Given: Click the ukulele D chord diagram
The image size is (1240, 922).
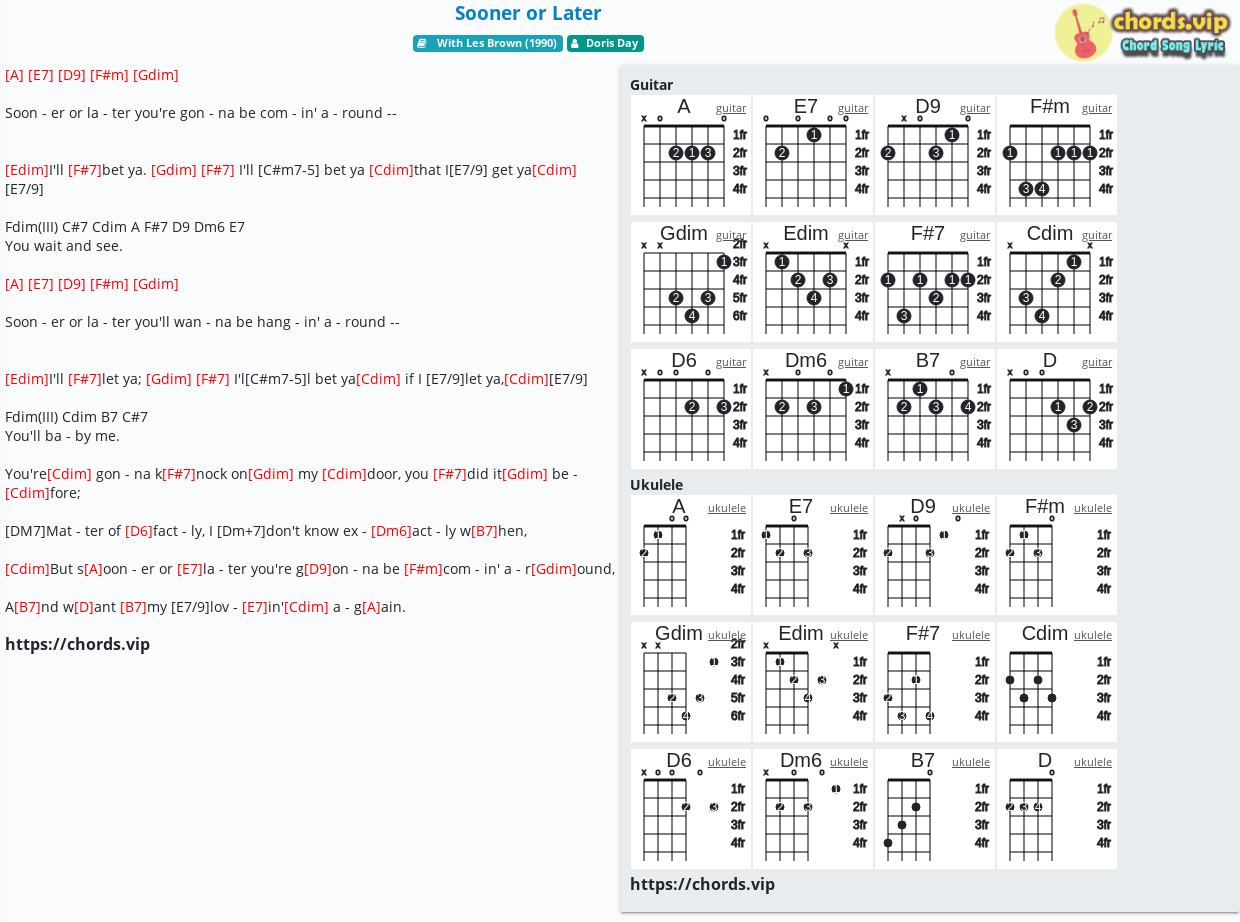Looking at the screenshot, I should point(1057,809).
